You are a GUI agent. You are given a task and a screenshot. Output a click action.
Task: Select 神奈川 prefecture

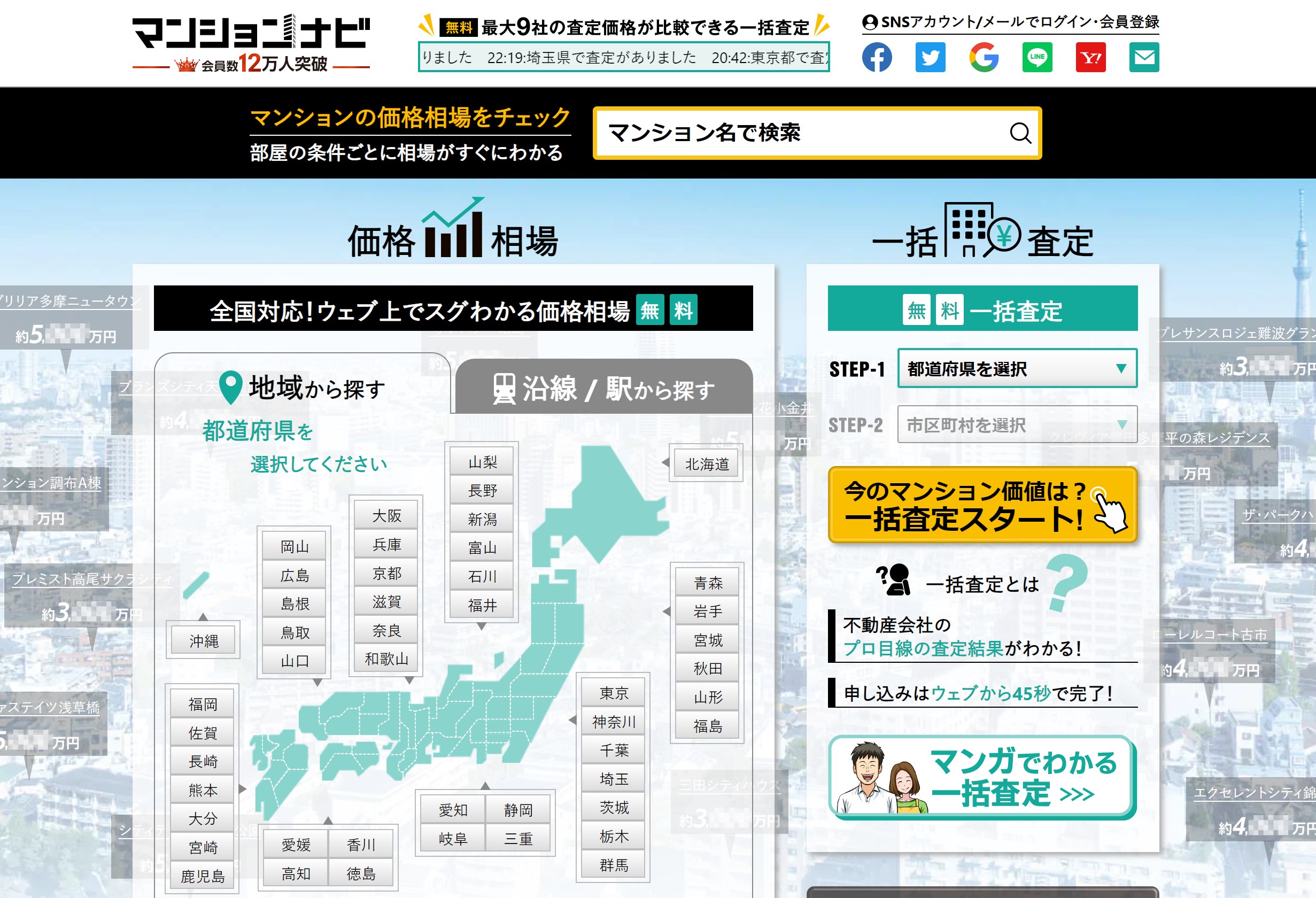click(x=613, y=722)
